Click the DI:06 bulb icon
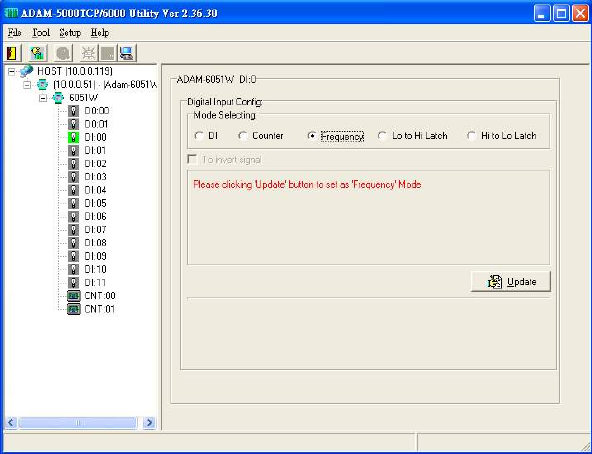This screenshot has height=454, width=592. click(73, 217)
